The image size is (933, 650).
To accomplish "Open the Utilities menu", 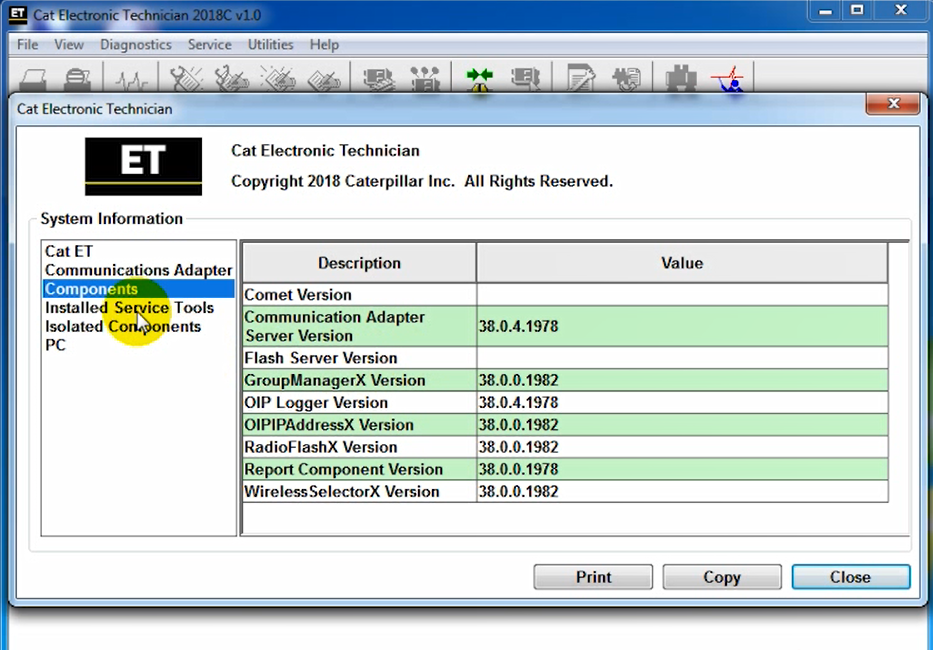I will pyautogui.click(x=270, y=45).
